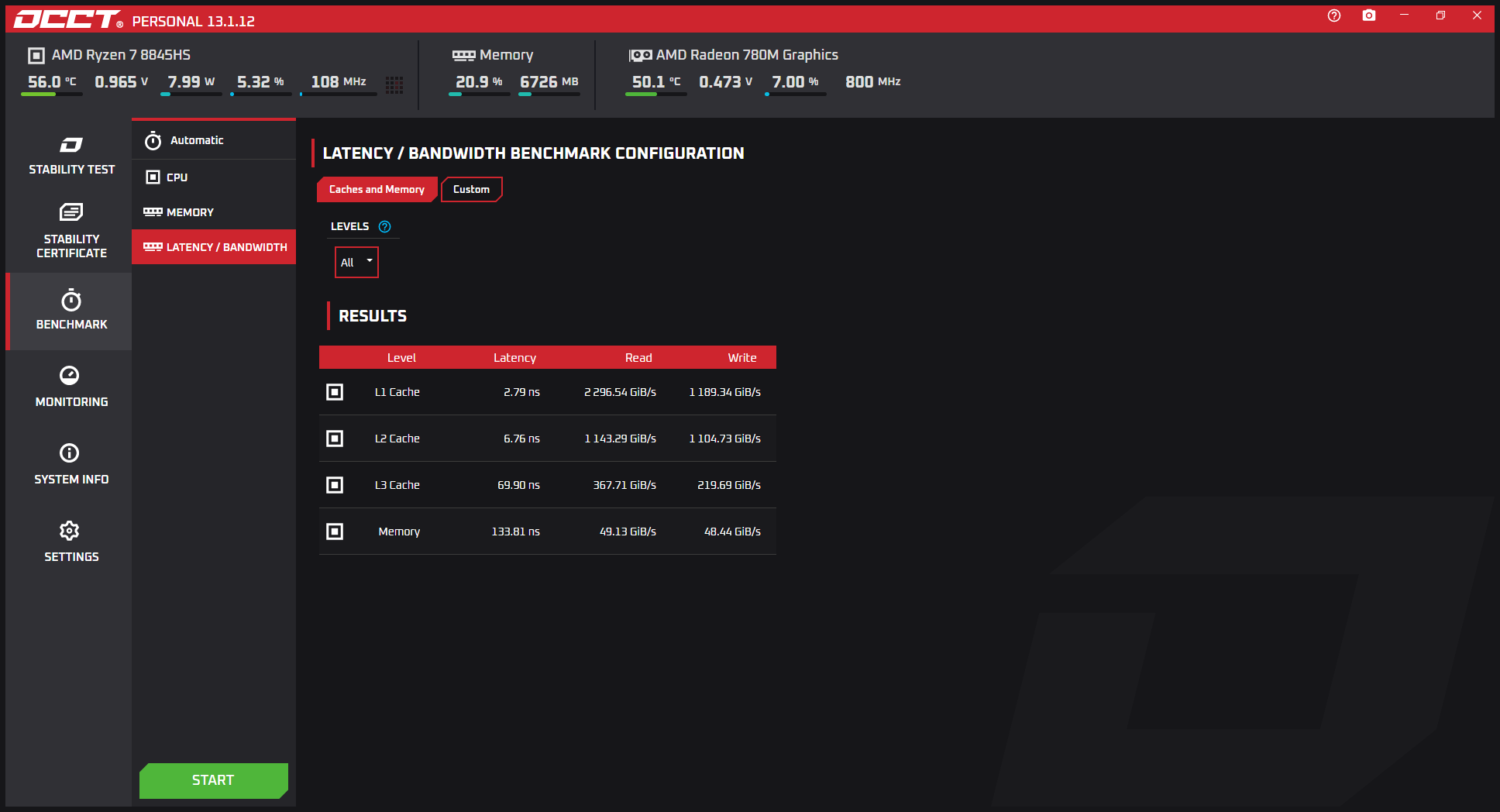
Task: Toggle the Memory row checkbox
Action: tap(335, 532)
